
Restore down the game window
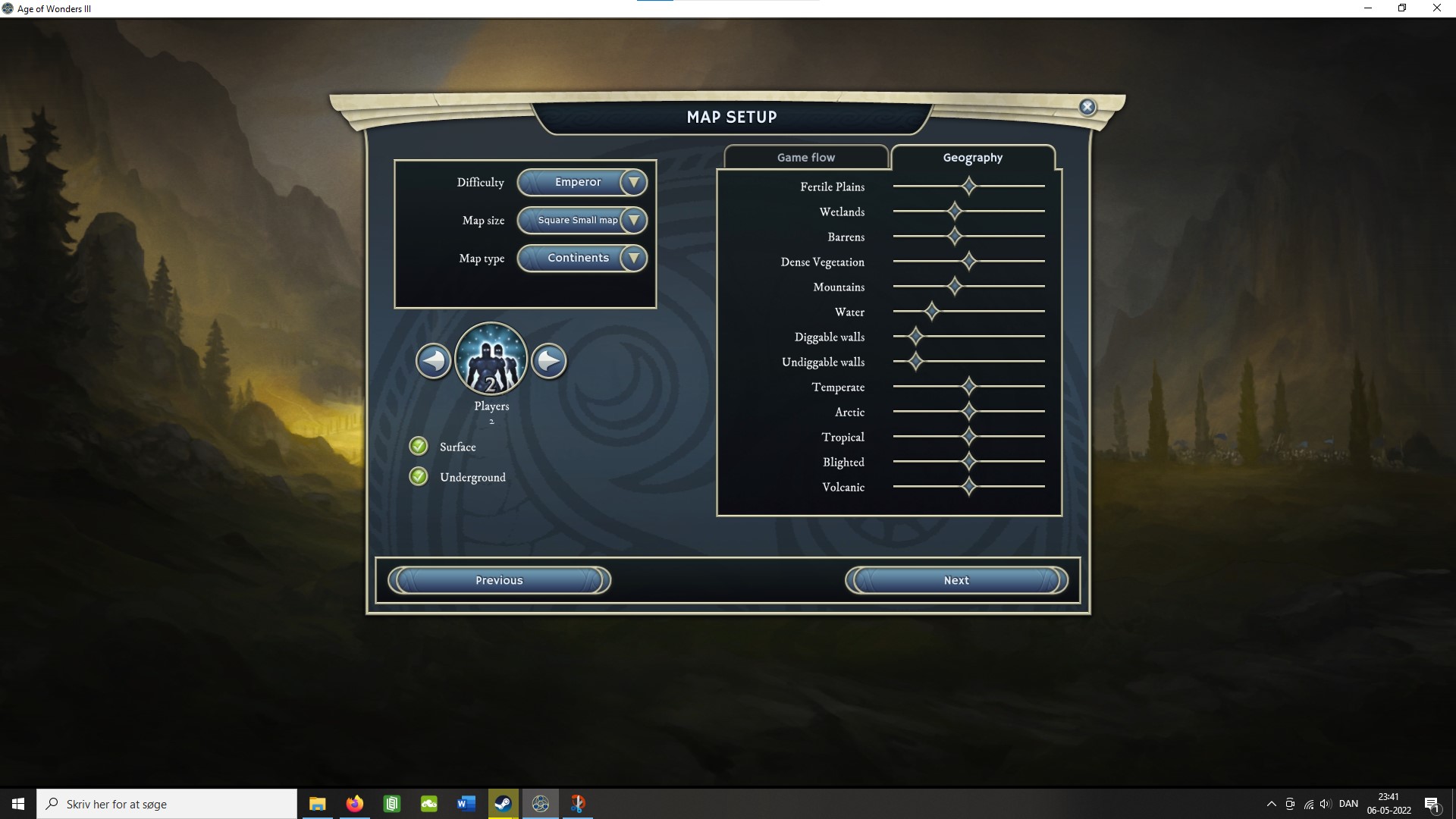(1402, 8)
